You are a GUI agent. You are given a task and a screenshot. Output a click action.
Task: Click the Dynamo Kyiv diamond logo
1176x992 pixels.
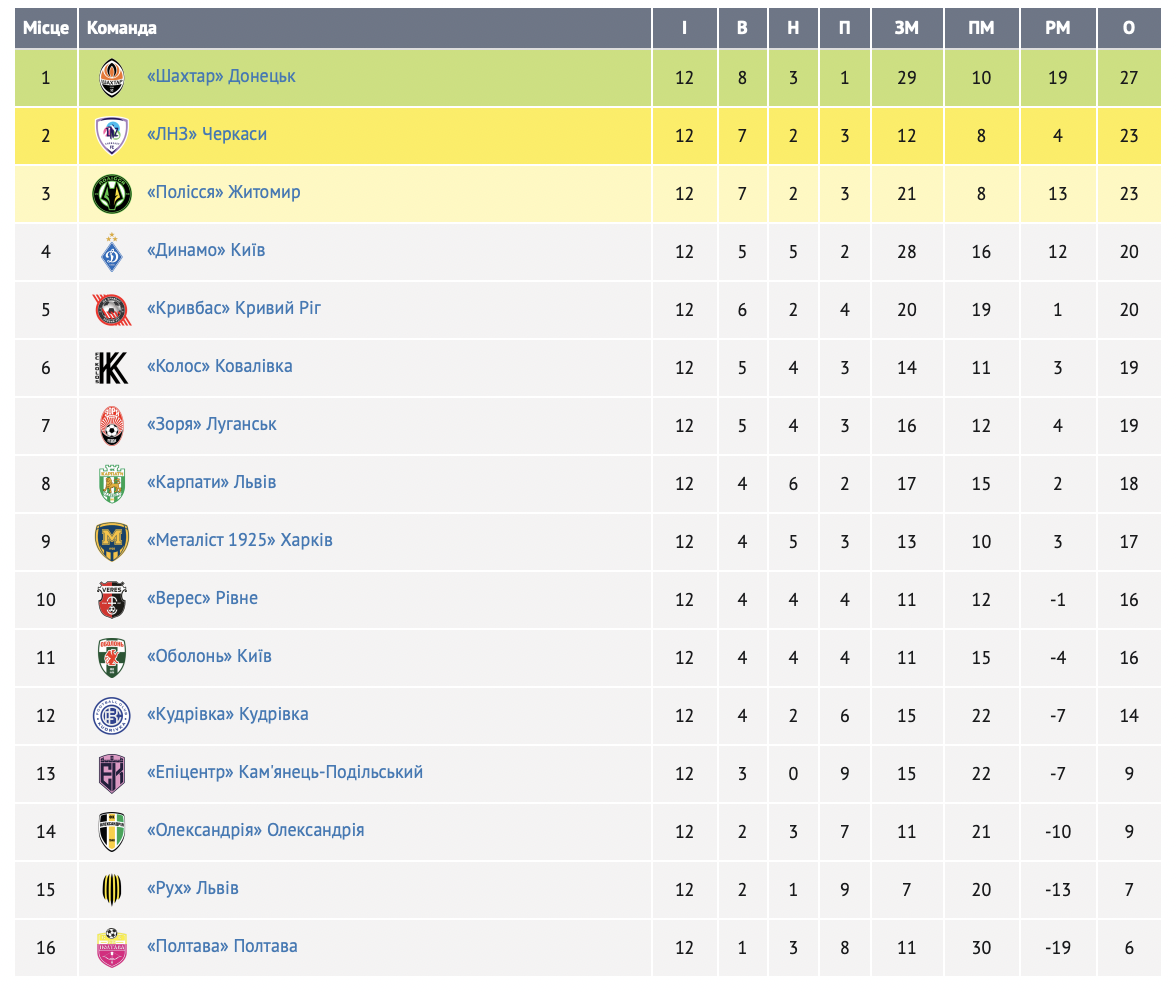(x=111, y=251)
